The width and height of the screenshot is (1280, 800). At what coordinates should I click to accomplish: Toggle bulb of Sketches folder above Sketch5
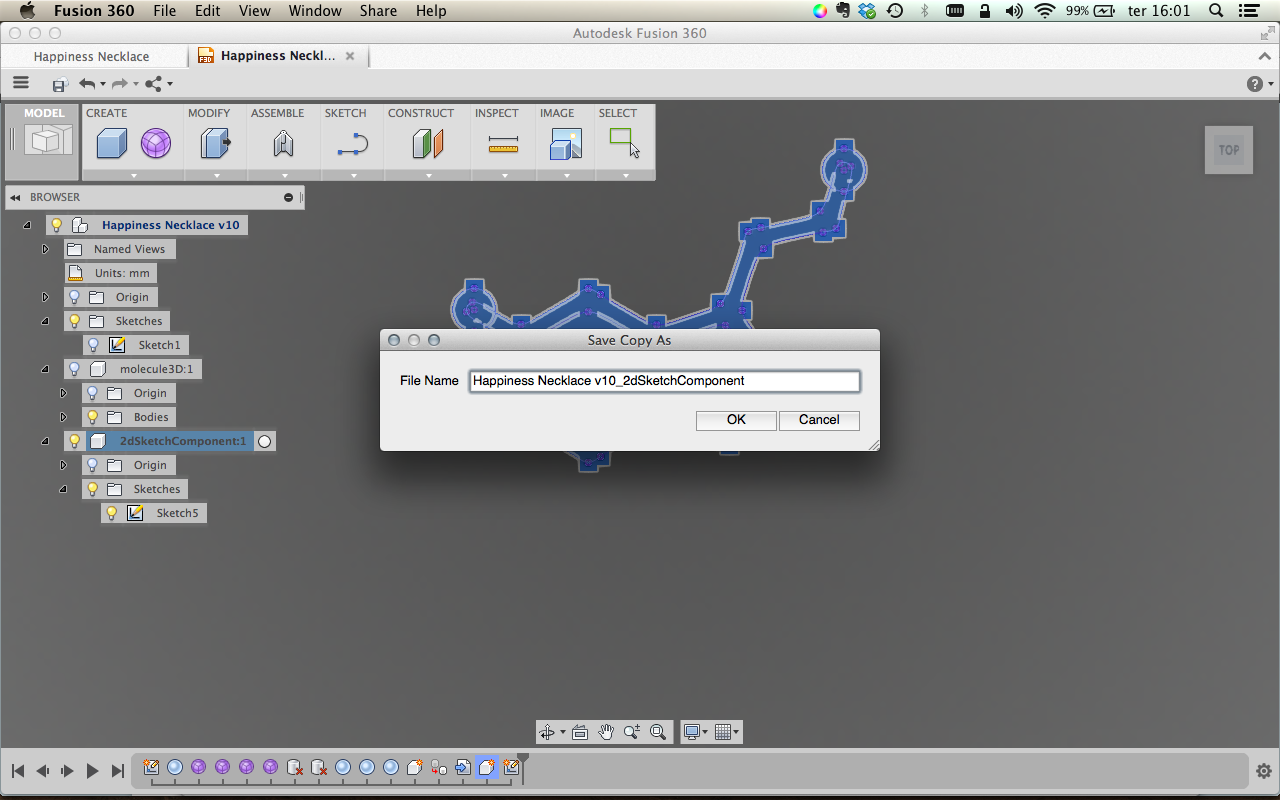pos(93,489)
